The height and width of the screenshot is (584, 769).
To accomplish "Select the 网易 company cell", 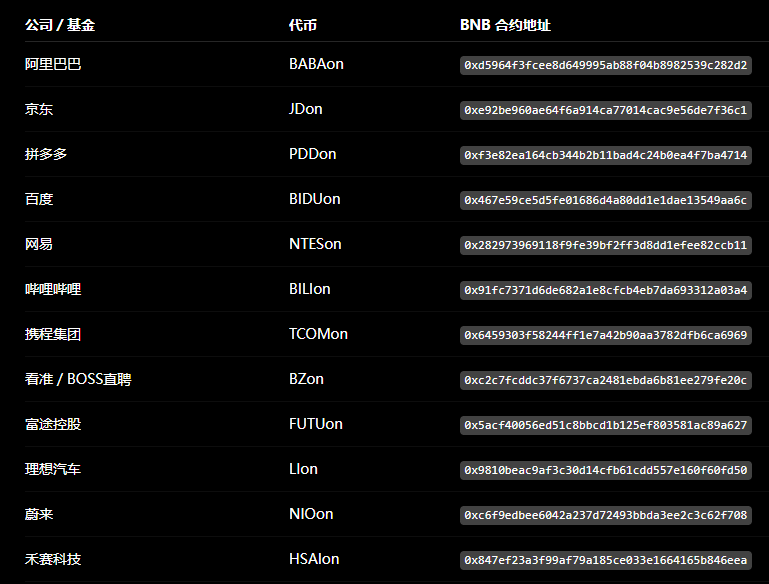I will point(39,244).
